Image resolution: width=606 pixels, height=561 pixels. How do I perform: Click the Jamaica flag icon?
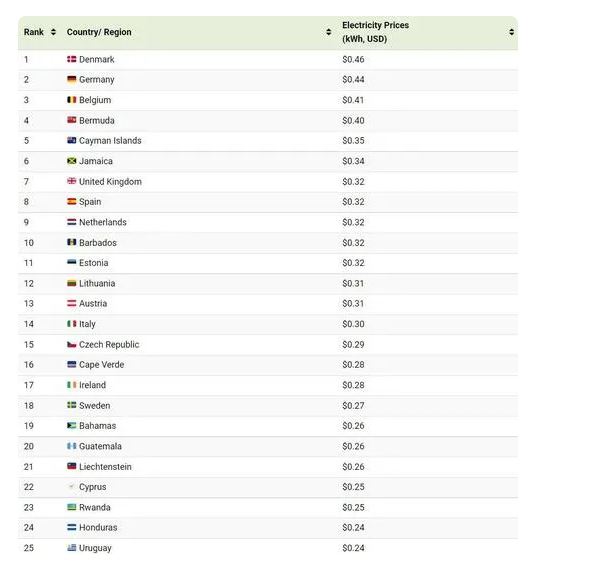72,161
